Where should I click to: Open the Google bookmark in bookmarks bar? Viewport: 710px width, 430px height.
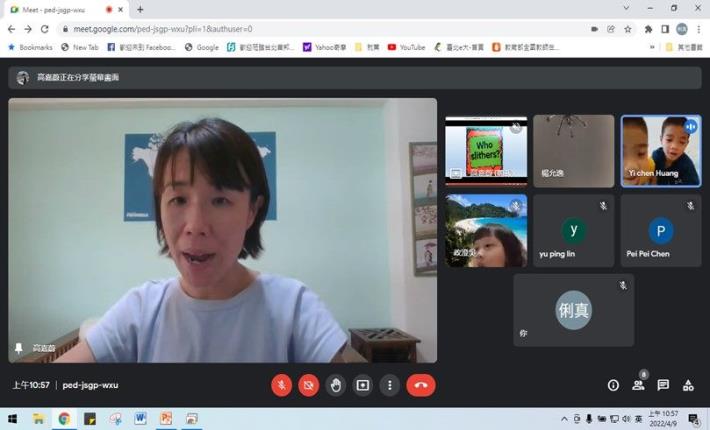click(x=201, y=47)
